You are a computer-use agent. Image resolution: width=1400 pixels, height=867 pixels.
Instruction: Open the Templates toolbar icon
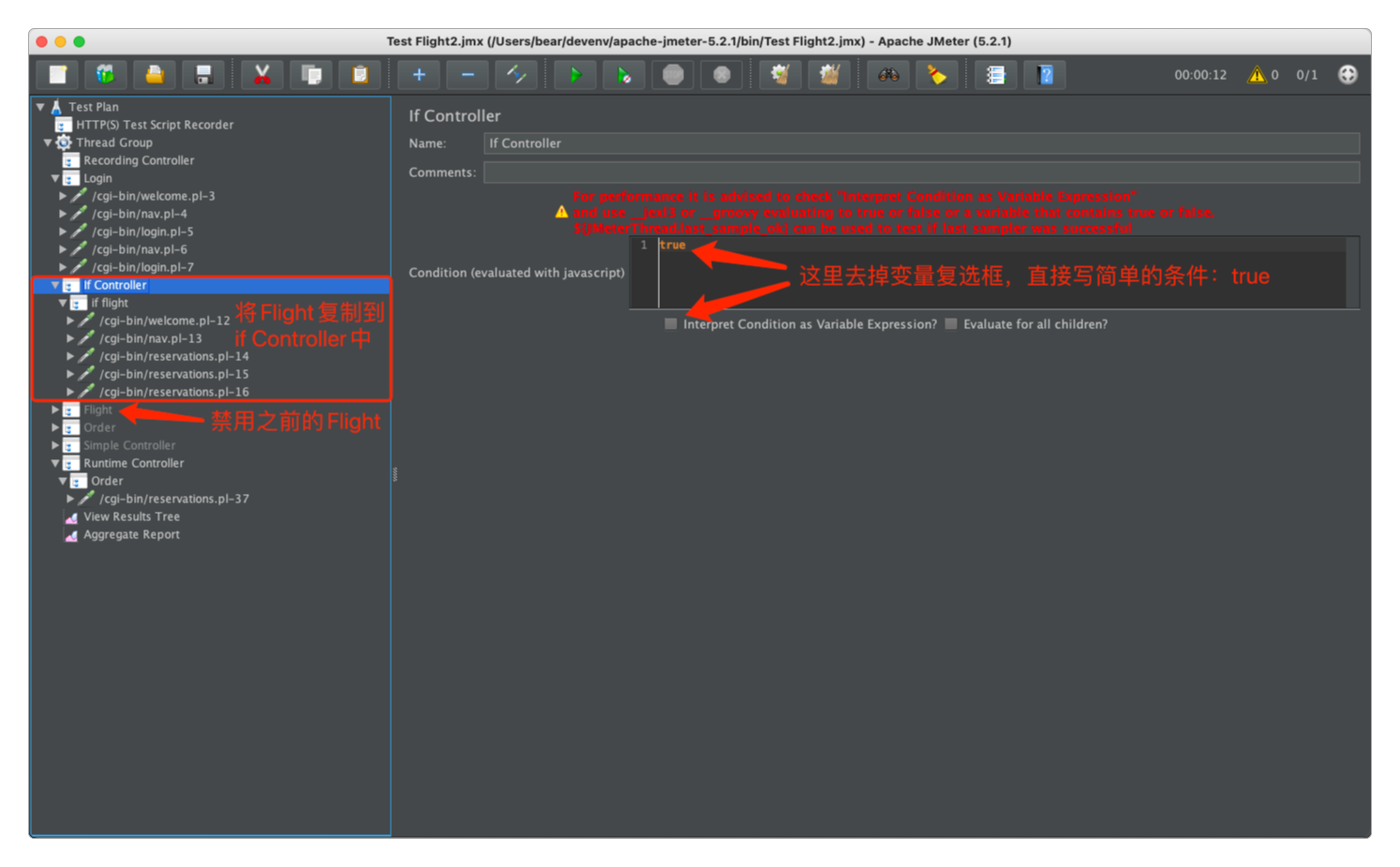click(105, 75)
